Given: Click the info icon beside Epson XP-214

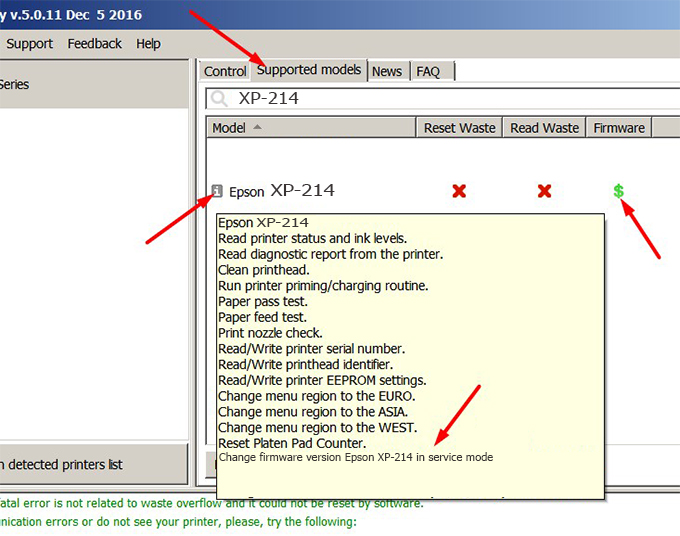Looking at the screenshot, I should coord(217,191).
